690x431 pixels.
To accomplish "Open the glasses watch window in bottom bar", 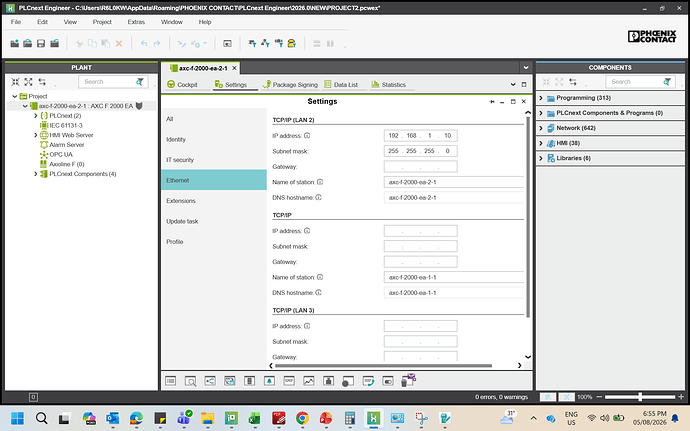I will pyautogui.click(x=289, y=381).
